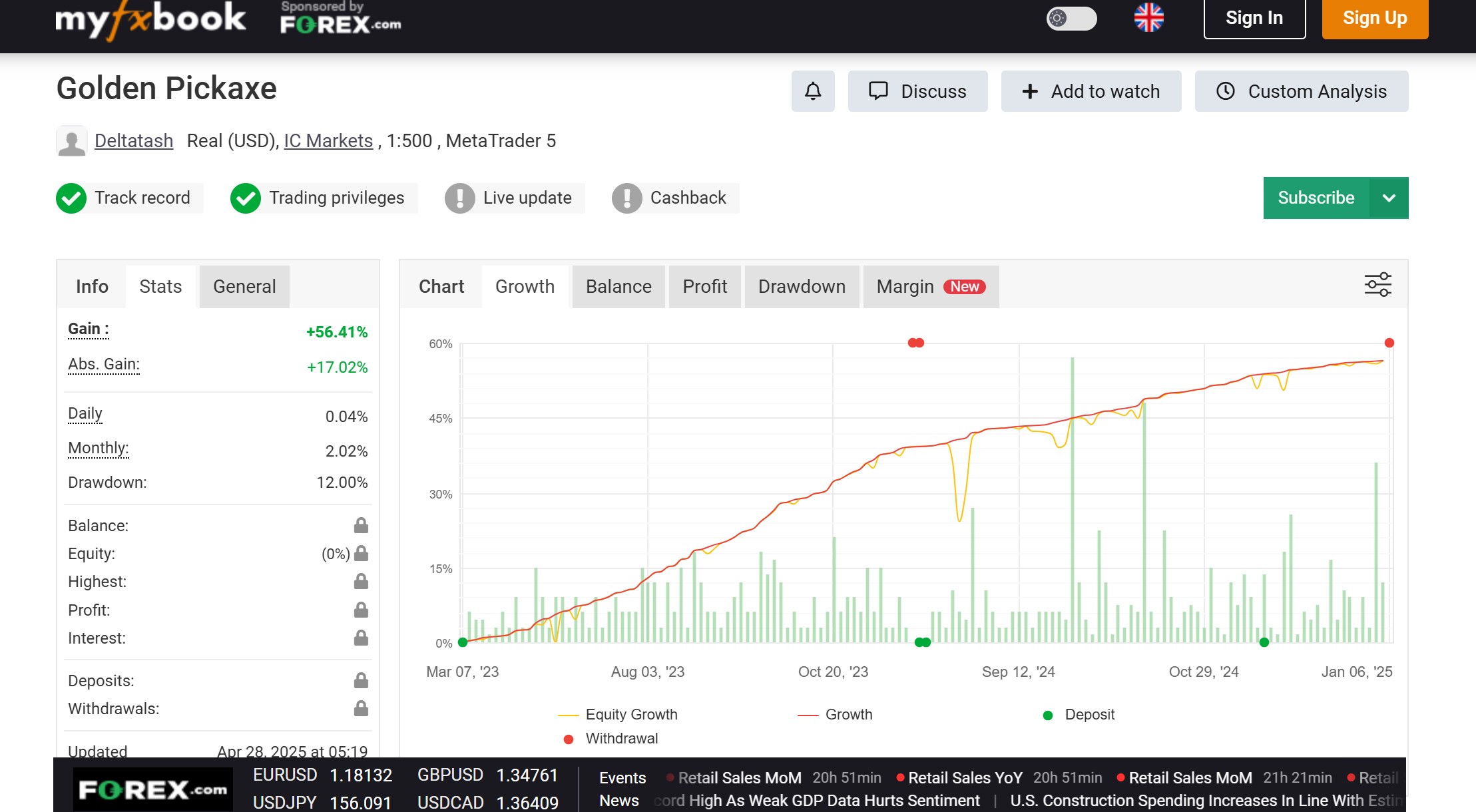
Task: Open the General info tab
Action: click(x=244, y=287)
